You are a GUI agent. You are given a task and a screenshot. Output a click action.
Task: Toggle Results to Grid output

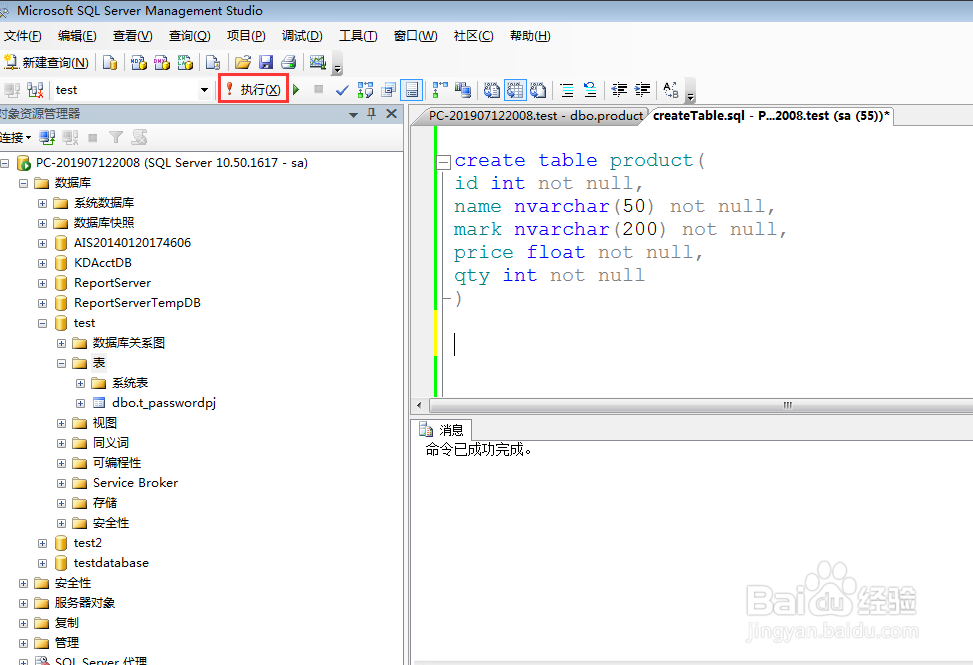click(x=515, y=90)
